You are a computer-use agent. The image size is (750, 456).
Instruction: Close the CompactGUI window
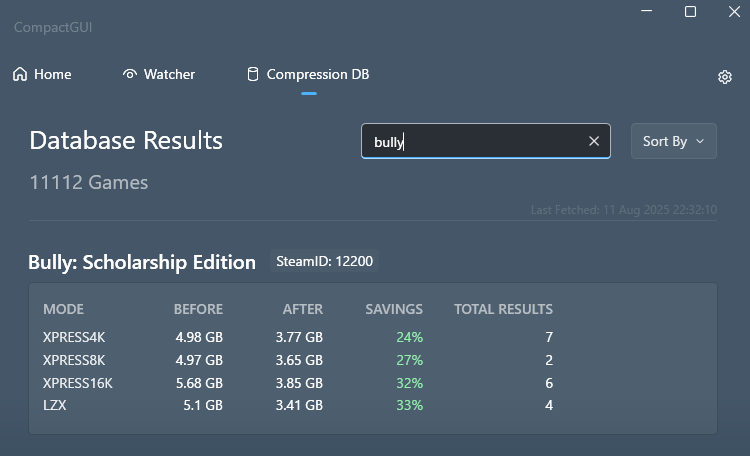point(734,12)
